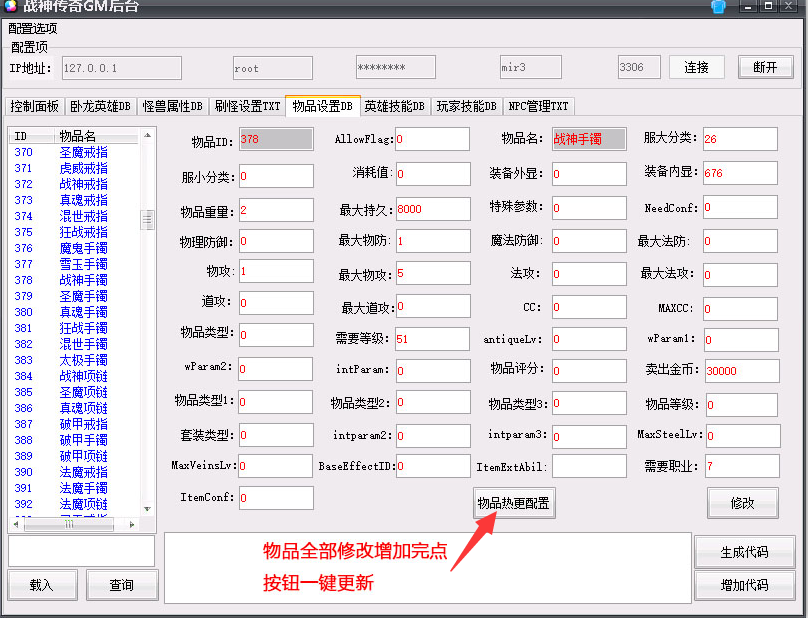
Task: Switch to the 怪兽属性DB tab
Action: coord(172,106)
